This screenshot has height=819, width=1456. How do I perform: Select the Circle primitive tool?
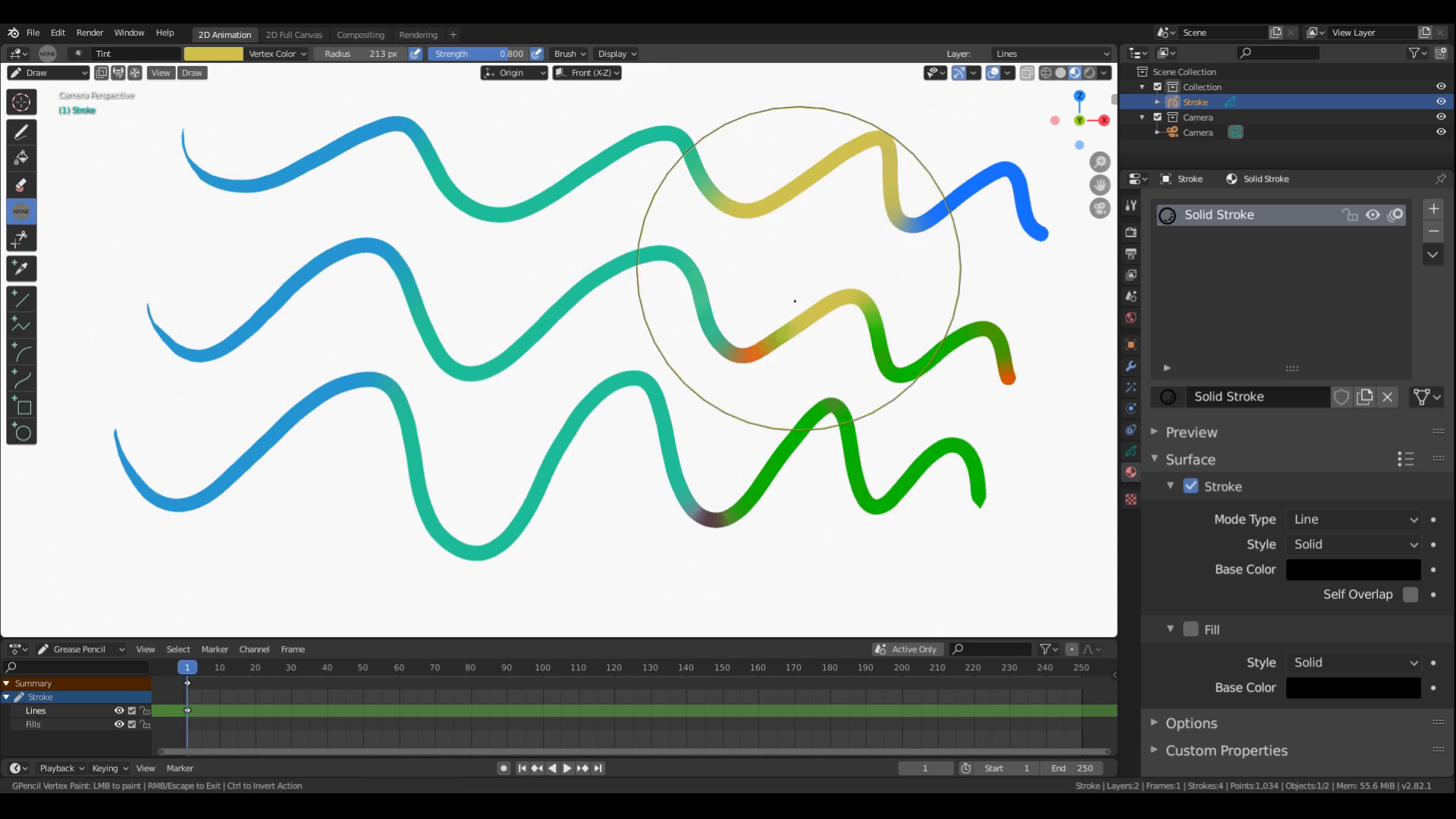[x=22, y=432]
